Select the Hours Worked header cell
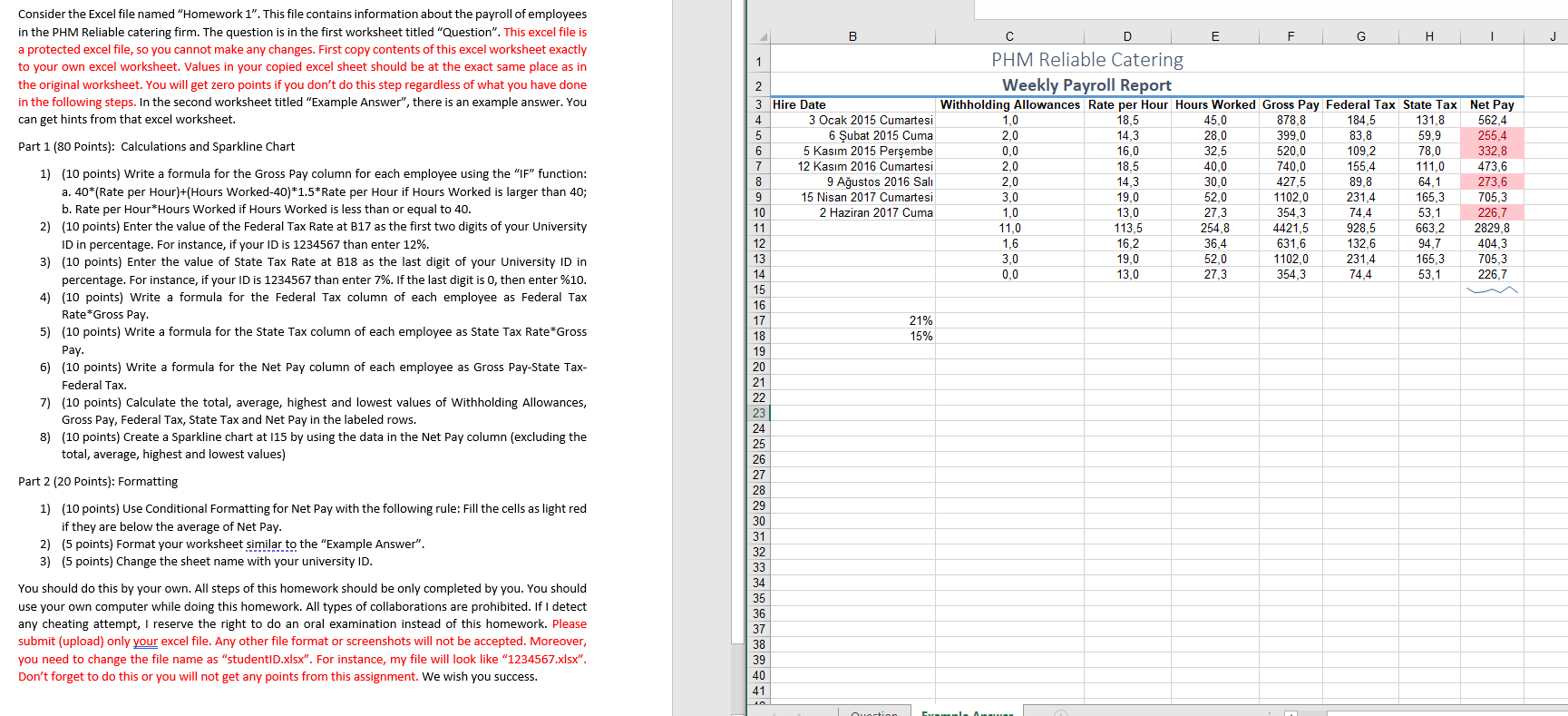The height and width of the screenshot is (716, 1568). coord(1215,104)
